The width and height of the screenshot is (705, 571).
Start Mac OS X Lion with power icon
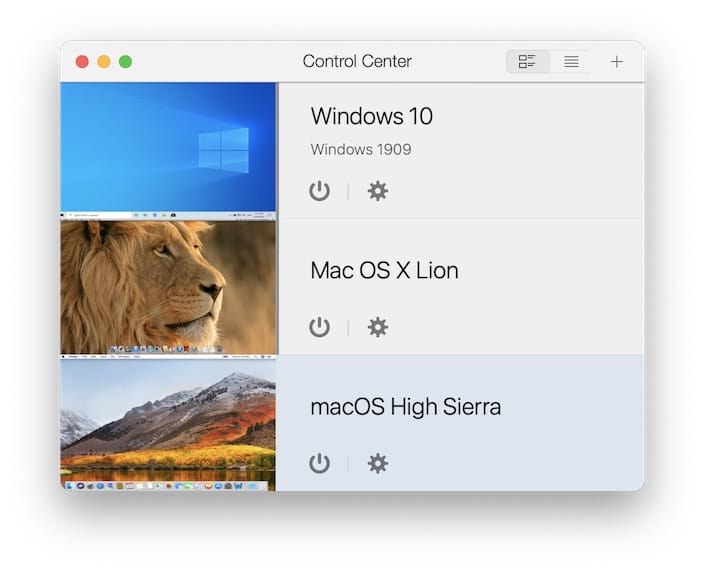(x=319, y=327)
